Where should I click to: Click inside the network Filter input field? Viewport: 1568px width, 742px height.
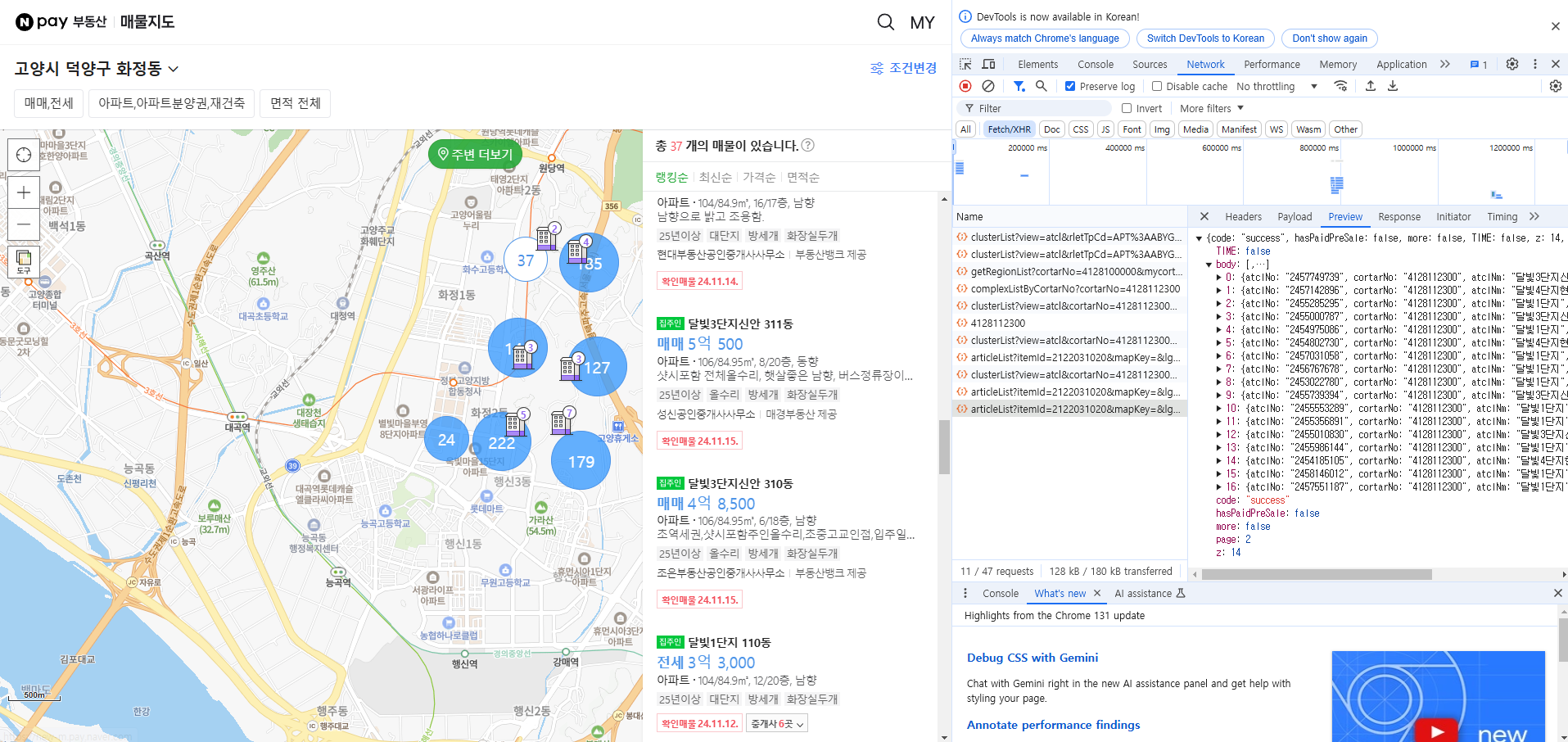tap(1034, 107)
